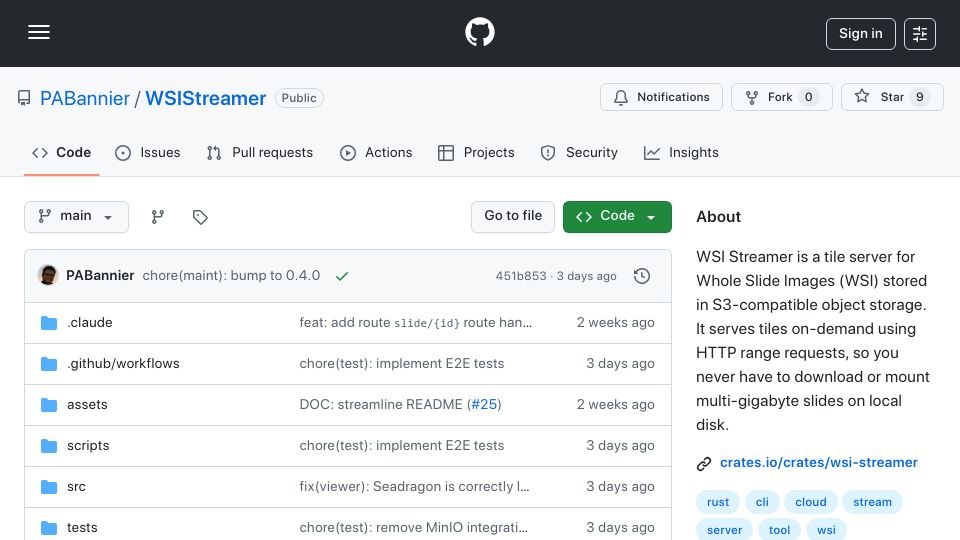Viewport: 960px width, 540px height.
Task: View tags via the tag icon
Action: (x=200, y=217)
